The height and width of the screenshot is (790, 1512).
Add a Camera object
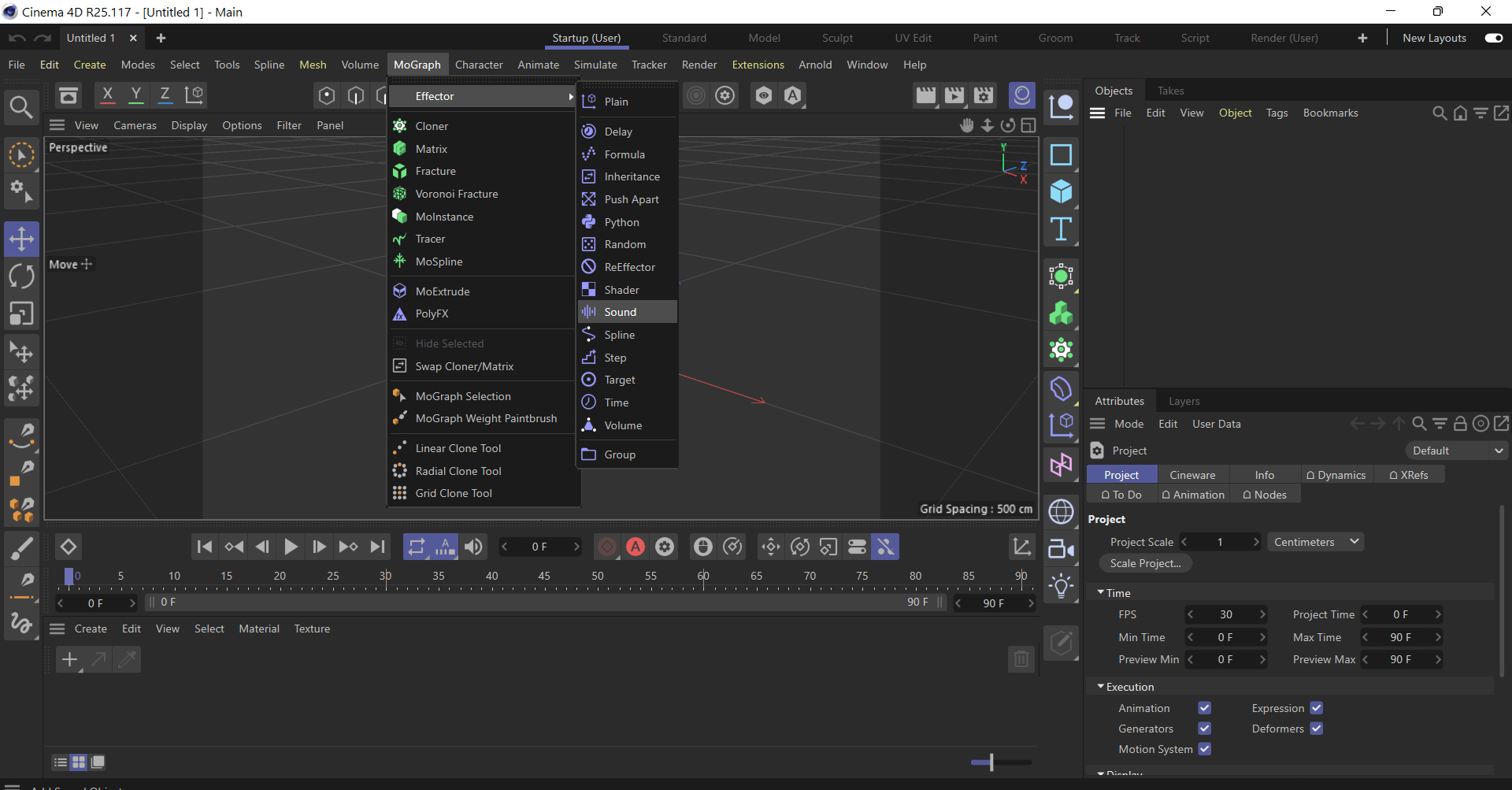(1061, 548)
